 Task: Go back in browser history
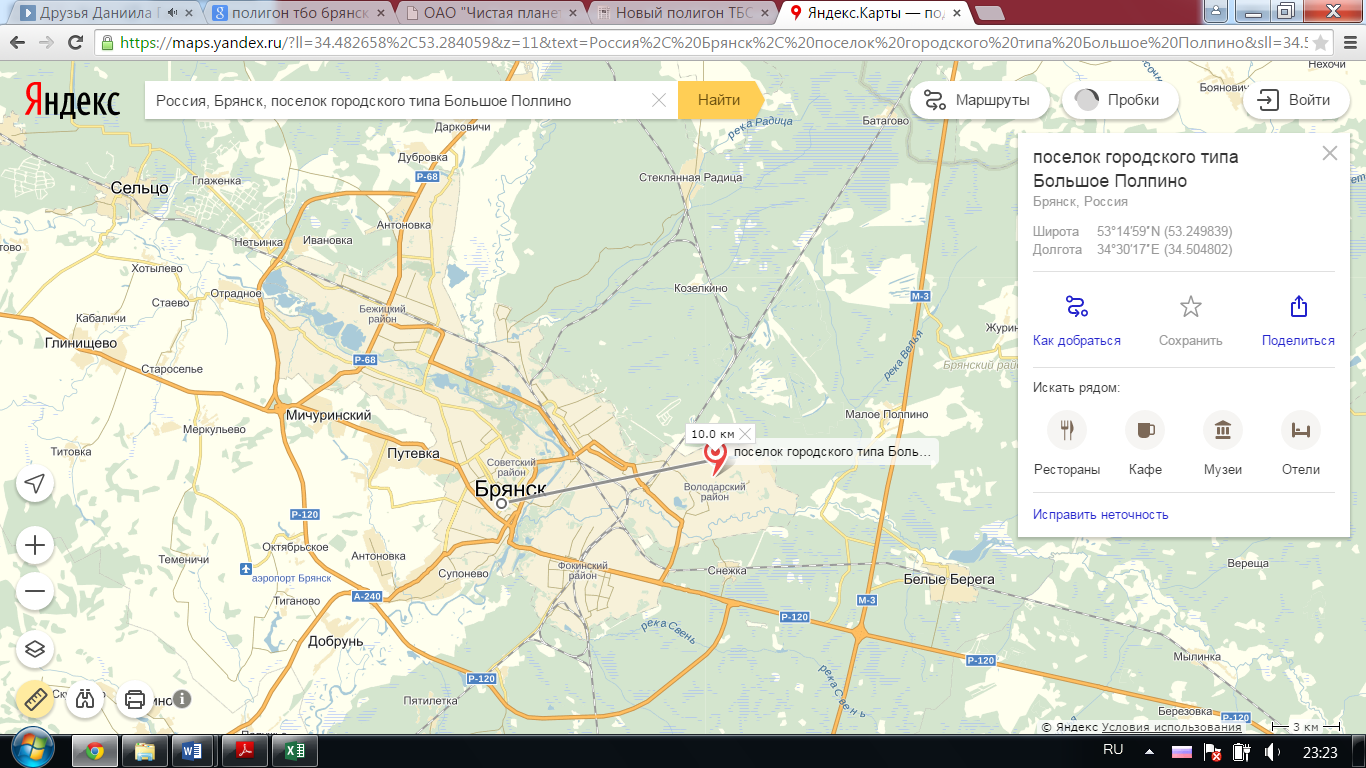(18, 43)
